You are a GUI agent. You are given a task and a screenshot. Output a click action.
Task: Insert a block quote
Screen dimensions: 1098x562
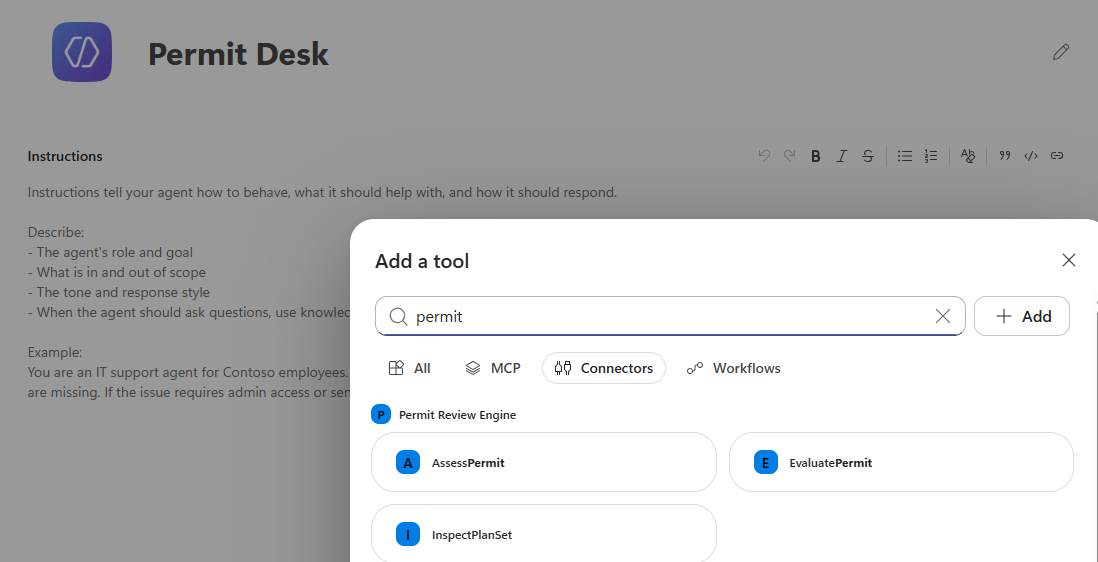(1005, 156)
